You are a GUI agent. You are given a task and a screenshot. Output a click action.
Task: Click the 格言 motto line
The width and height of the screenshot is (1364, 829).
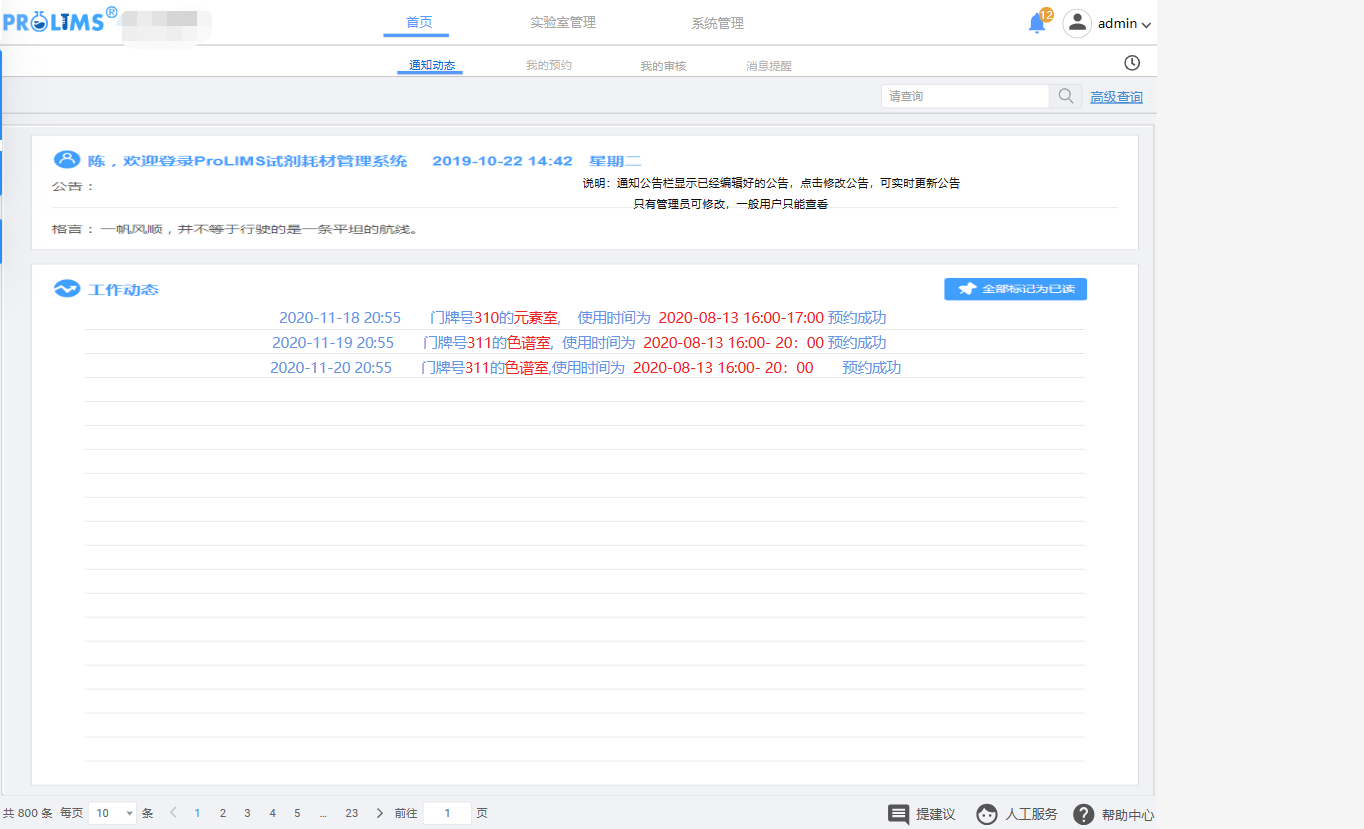pos(235,229)
